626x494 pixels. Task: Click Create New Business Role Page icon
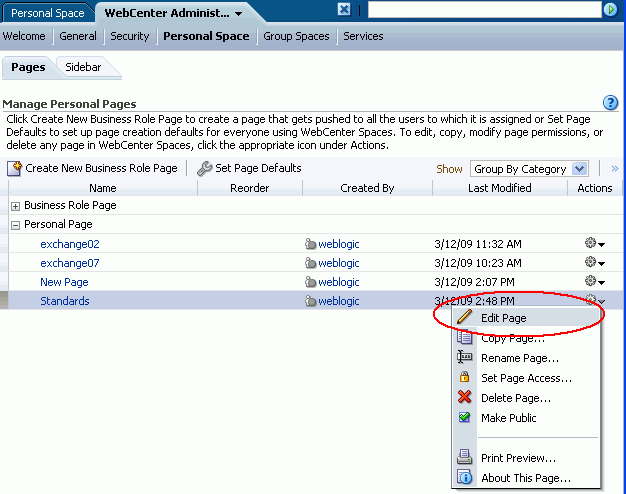14,169
